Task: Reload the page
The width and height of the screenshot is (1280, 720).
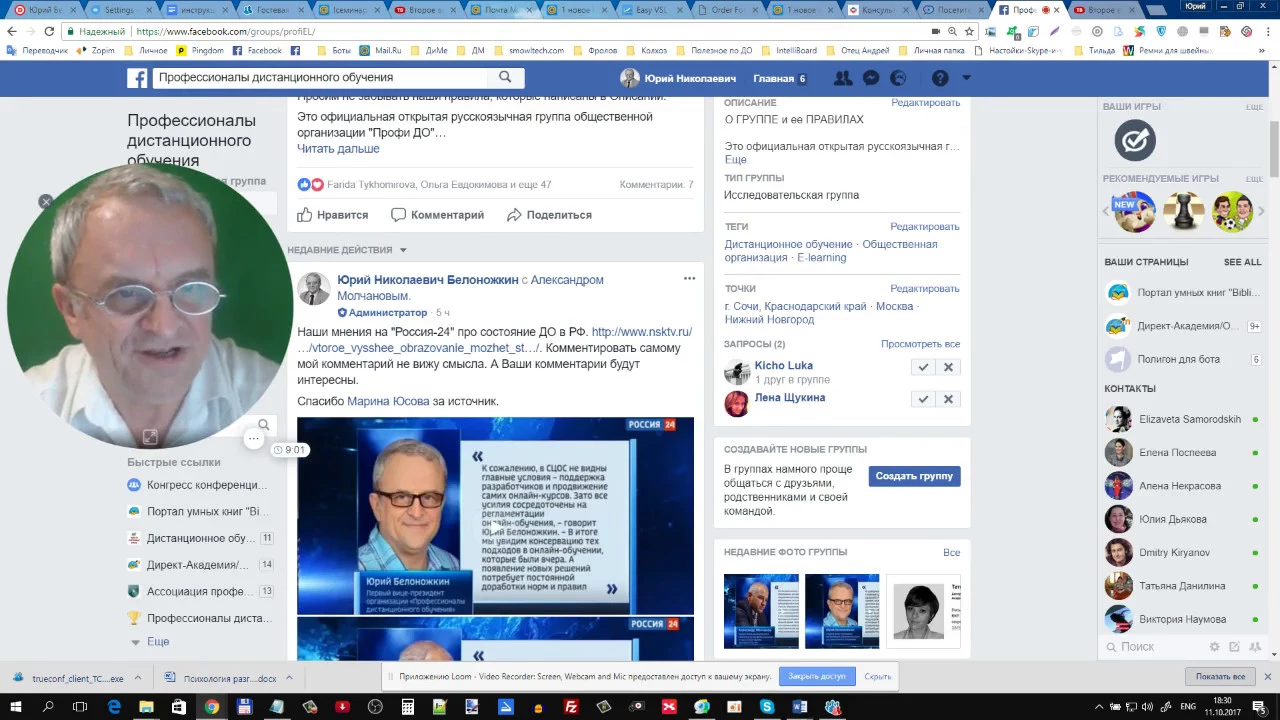Action: [x=49, y=31]
